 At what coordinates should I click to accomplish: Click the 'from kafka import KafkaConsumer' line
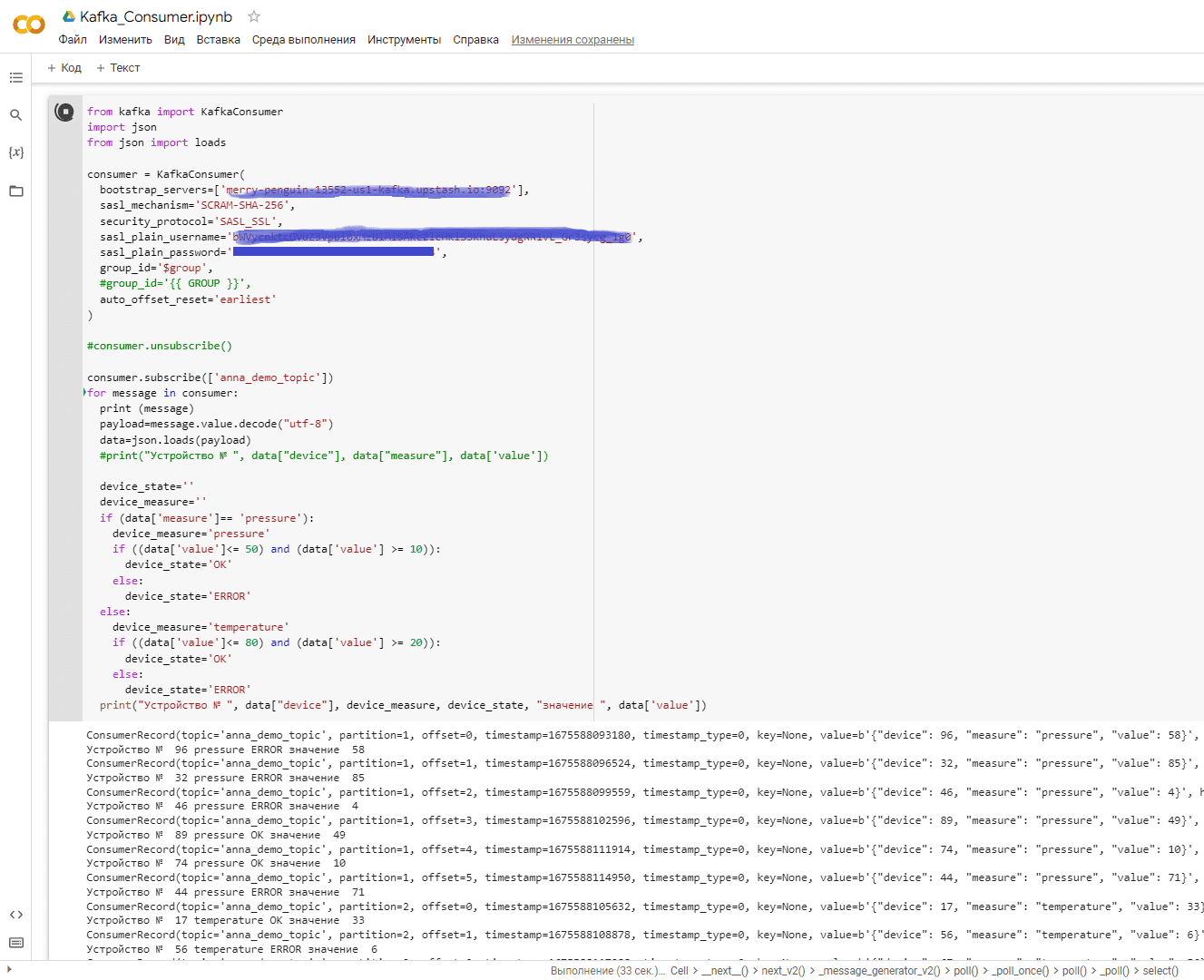point(185,112)
